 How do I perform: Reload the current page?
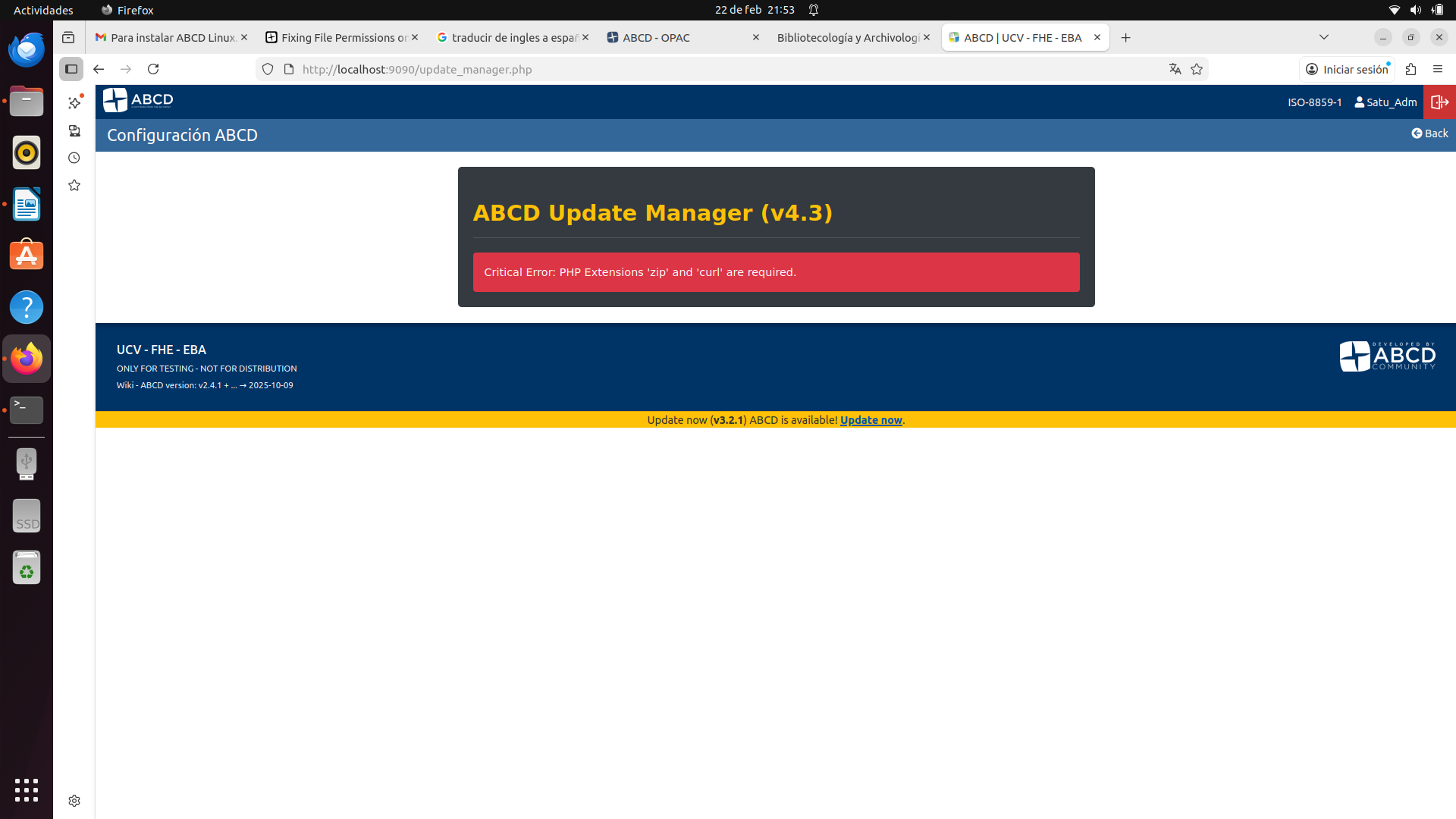(x=153, y=69)
